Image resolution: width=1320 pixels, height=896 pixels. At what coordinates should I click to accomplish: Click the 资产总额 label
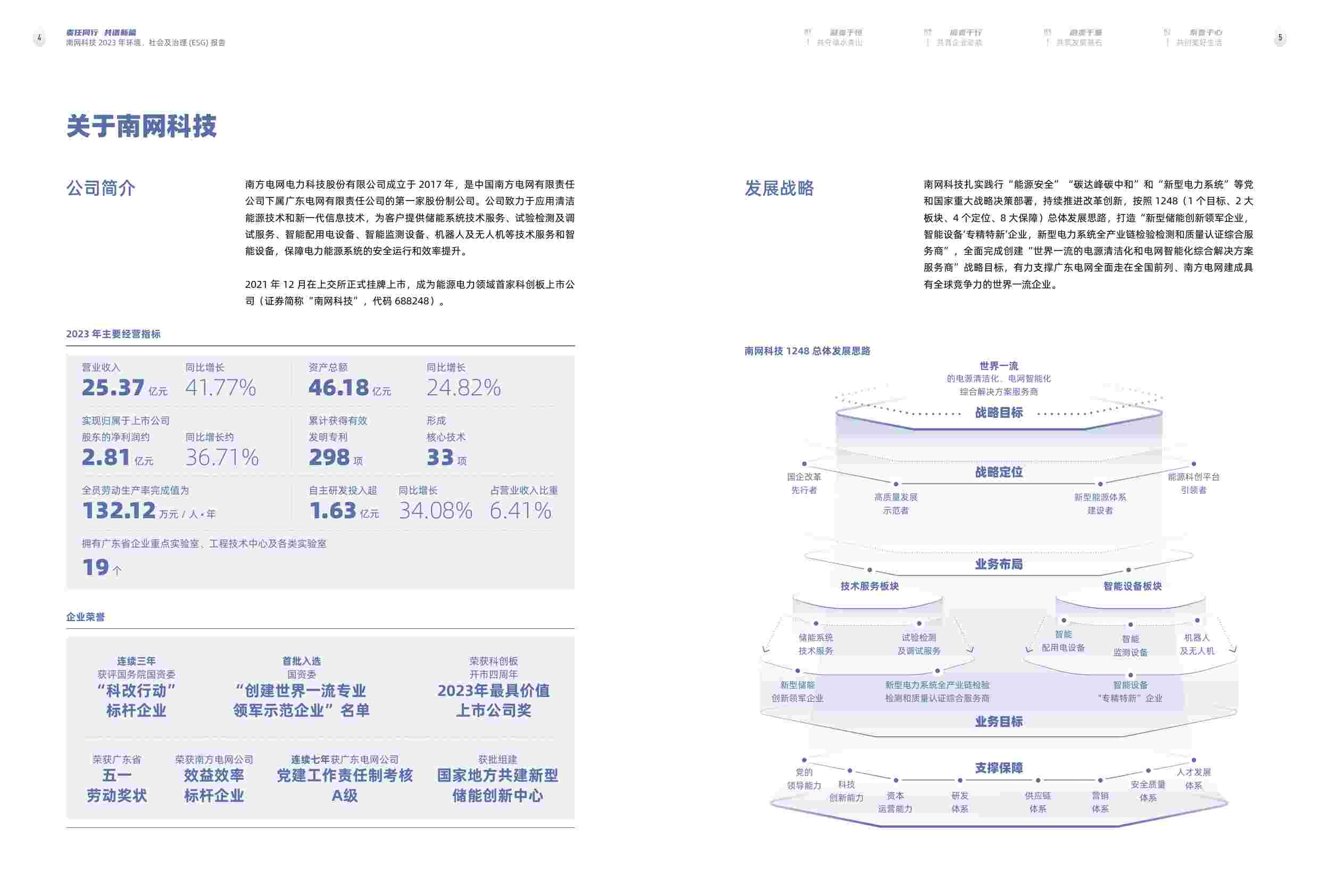click(x=328, y=368)
